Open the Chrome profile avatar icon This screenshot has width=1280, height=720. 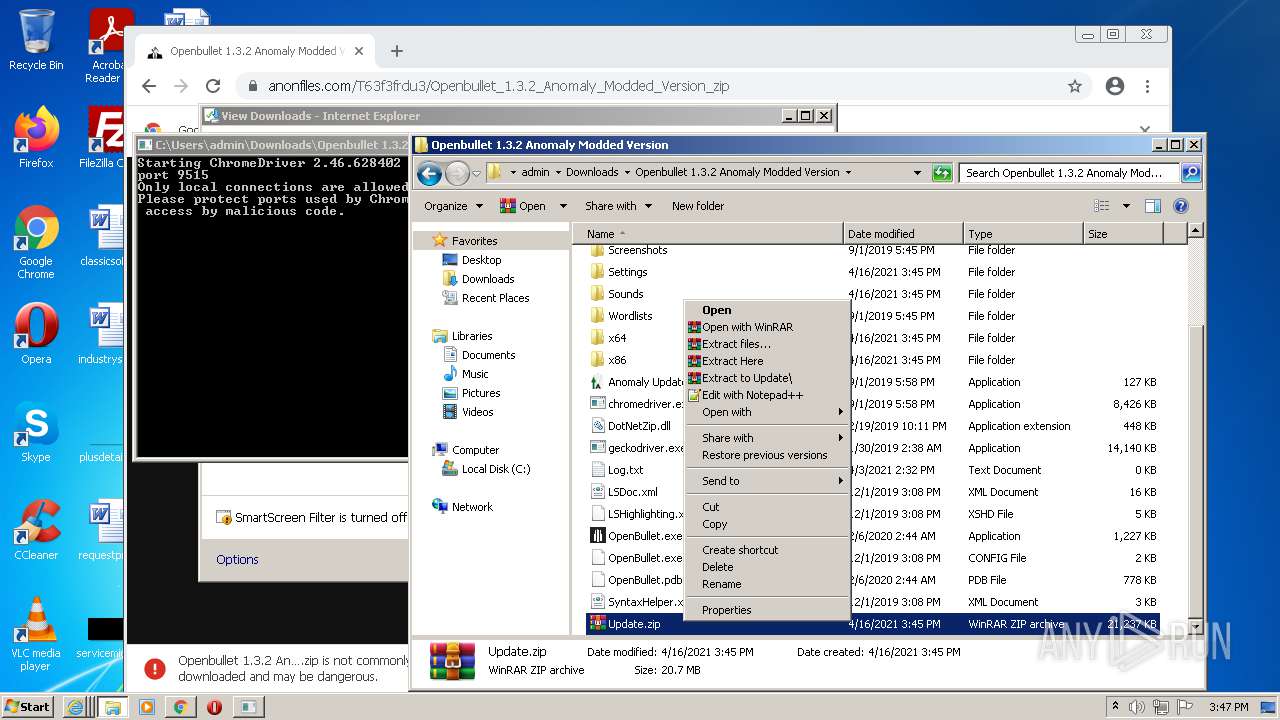1115,86
